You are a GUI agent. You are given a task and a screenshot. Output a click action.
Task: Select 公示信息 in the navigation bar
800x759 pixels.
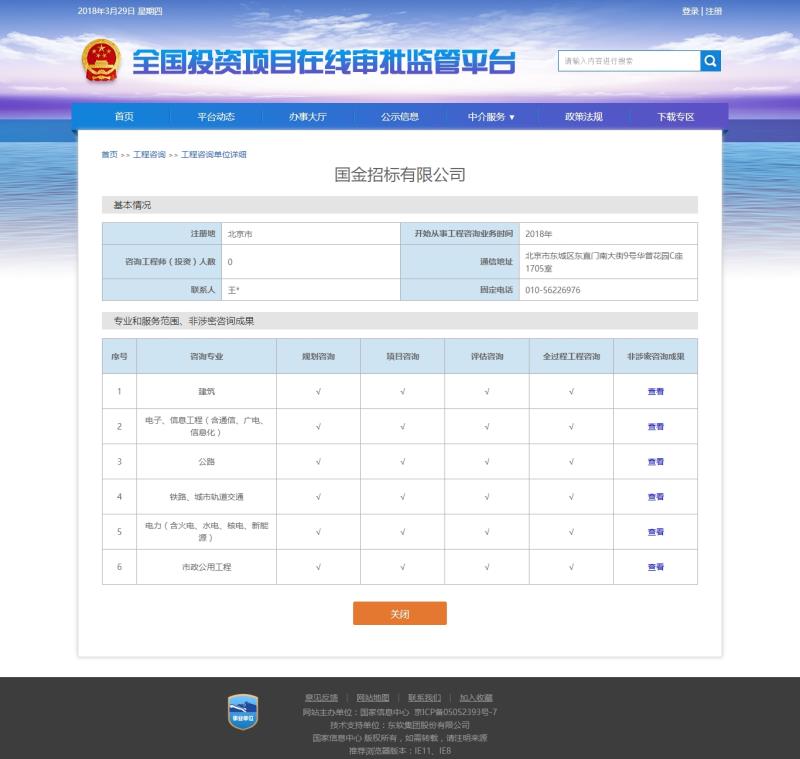point(400,117)
